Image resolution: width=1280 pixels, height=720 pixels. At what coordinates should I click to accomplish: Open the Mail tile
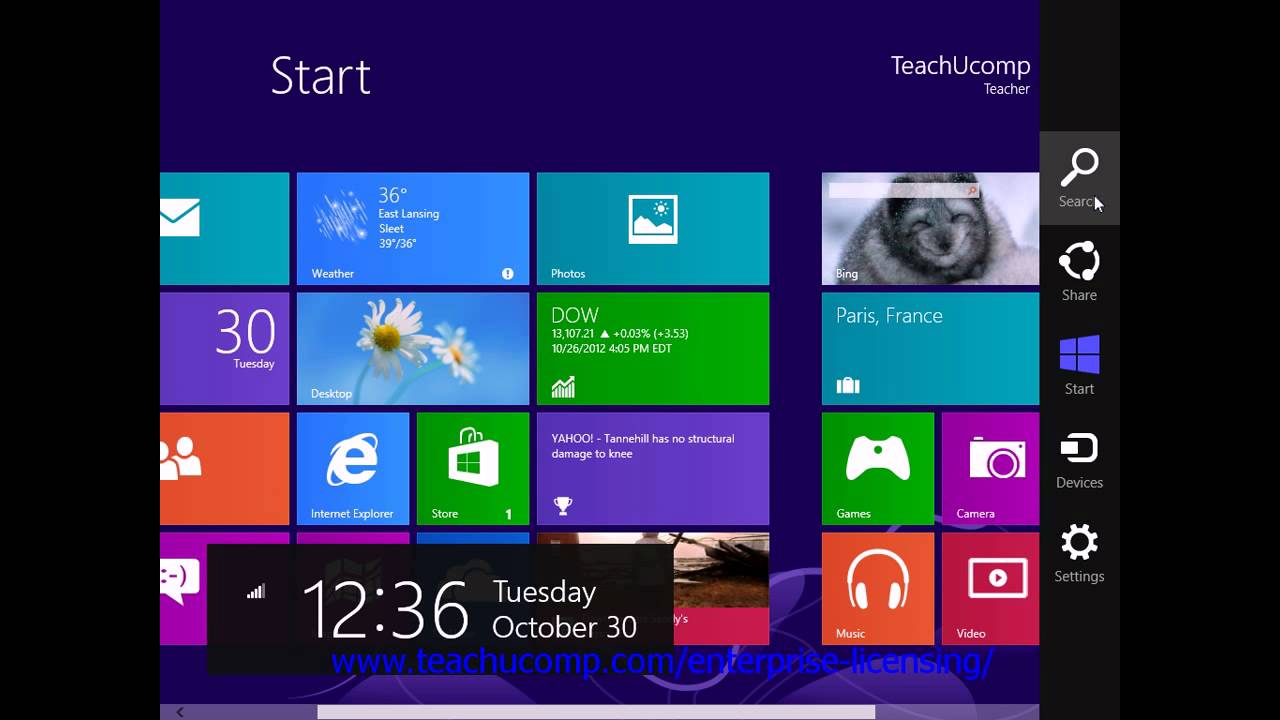tap(224, 229)
